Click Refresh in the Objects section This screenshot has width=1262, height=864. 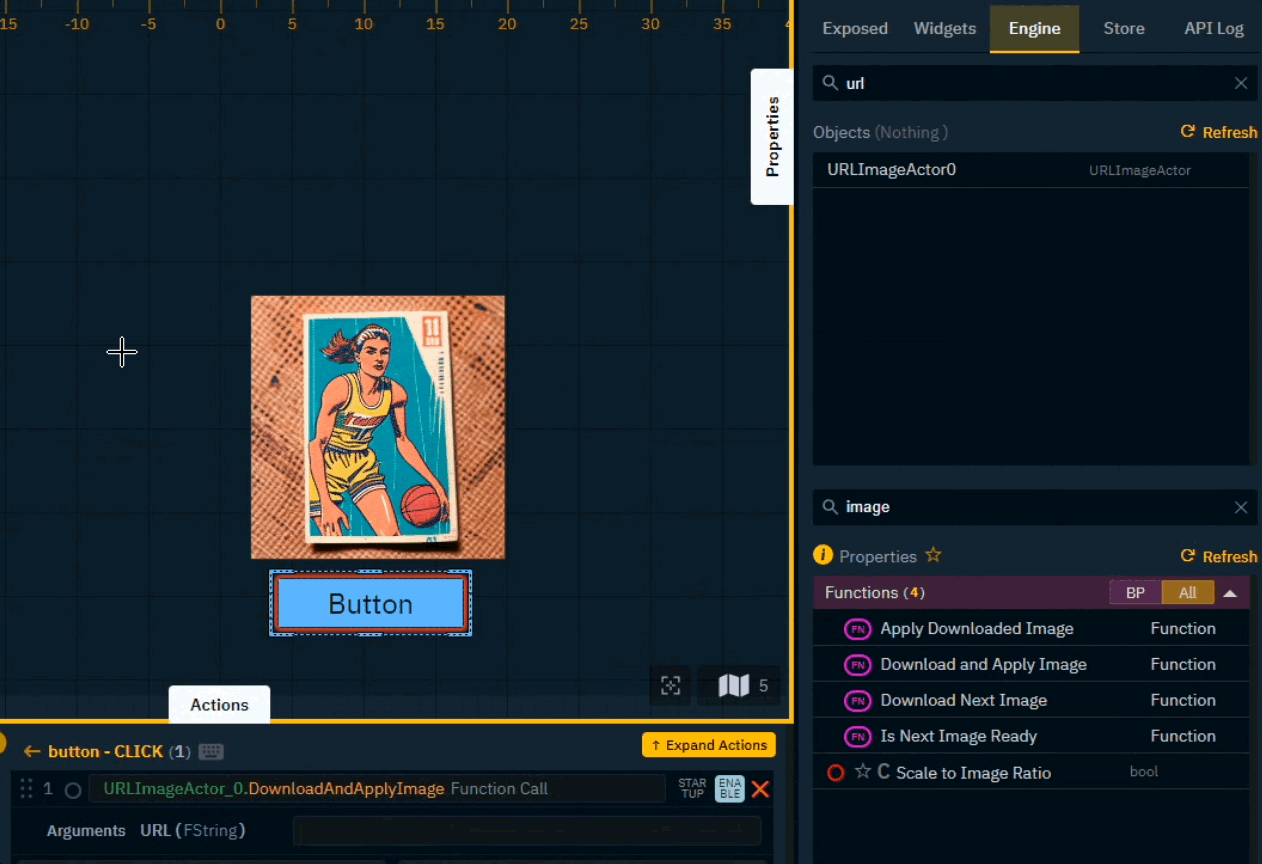[1218, 132]
